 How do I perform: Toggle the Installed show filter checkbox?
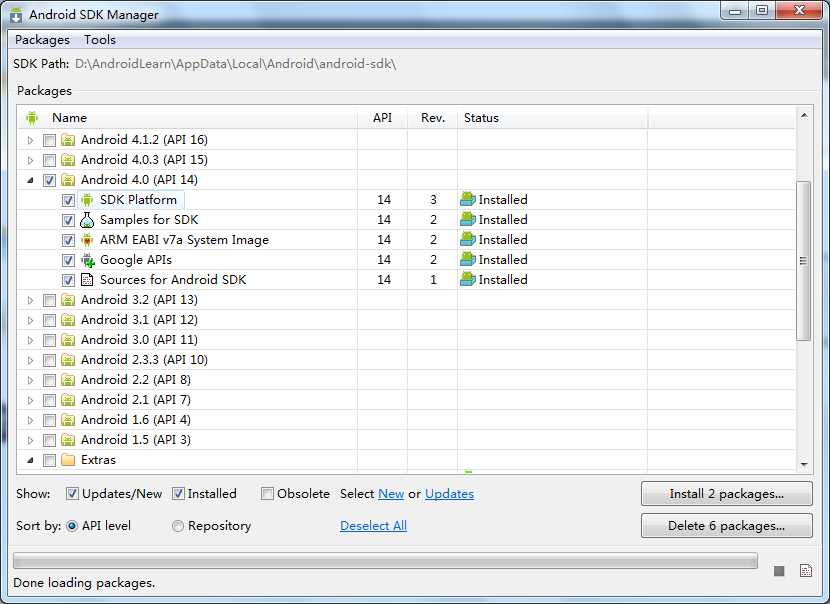(x=178, y=494)
